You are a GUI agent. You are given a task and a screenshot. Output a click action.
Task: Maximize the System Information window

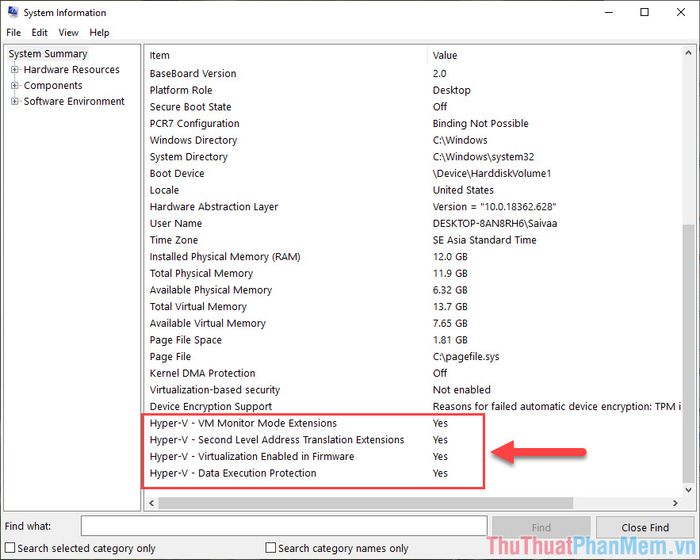point(644,12)
